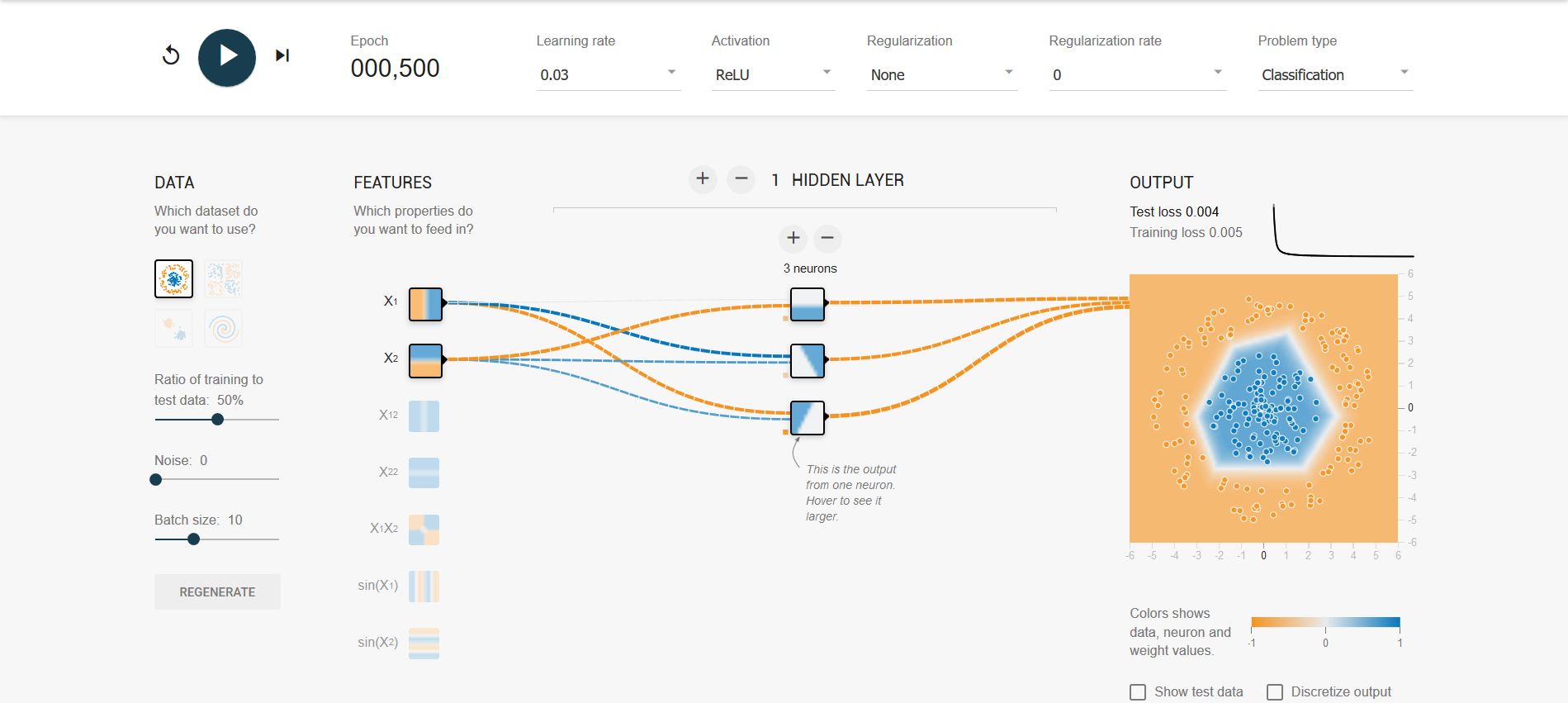
Task: Enable the Show test data checkbox
Action: 1138,692
